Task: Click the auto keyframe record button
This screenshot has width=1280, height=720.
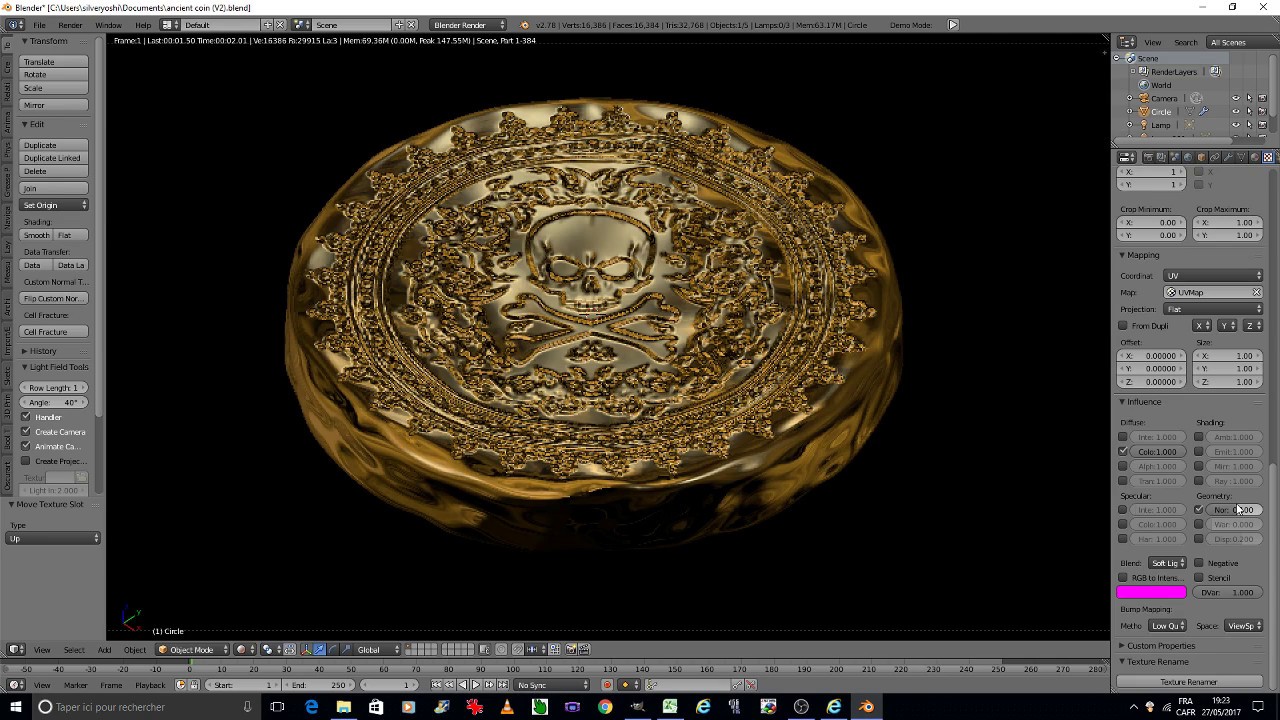Action: click(x=607, y=685)
